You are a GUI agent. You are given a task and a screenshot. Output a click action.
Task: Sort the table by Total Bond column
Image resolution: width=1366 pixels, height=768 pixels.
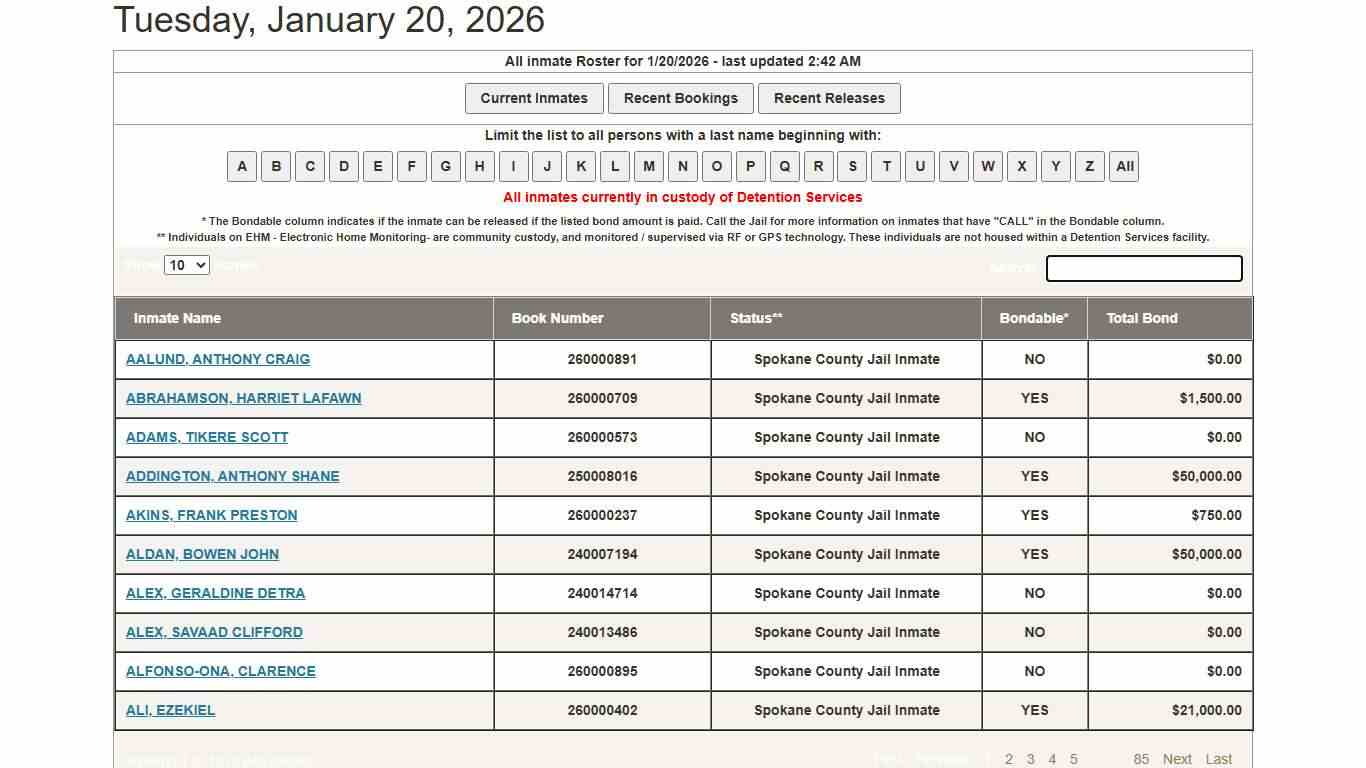(1142, 318)
